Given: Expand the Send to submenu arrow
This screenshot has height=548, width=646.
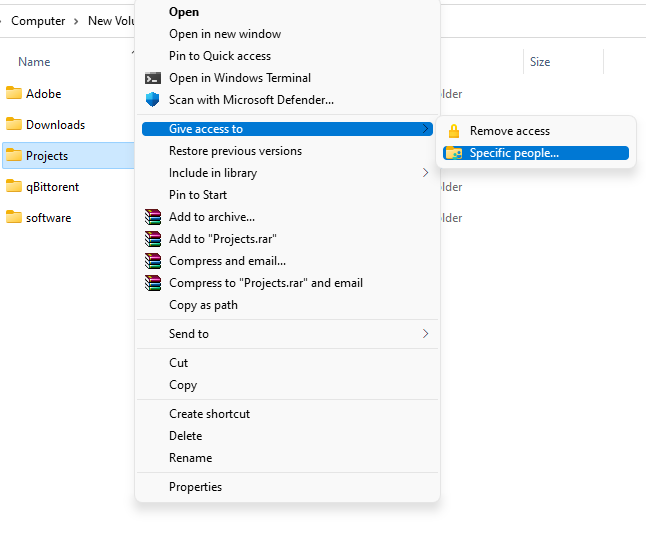Looking at the screenshot, I should coord(426,334).
